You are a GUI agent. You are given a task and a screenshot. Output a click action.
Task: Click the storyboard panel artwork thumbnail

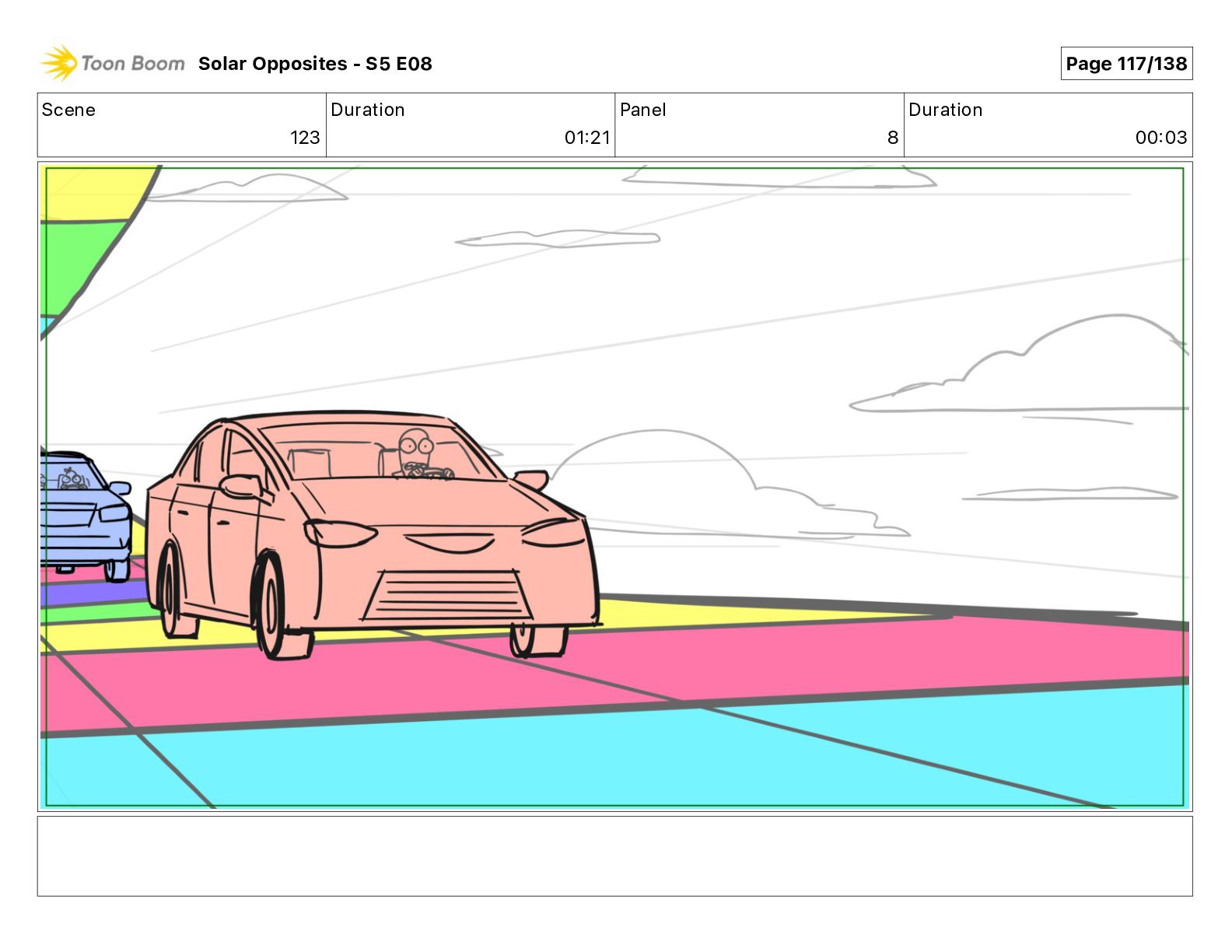614,486
